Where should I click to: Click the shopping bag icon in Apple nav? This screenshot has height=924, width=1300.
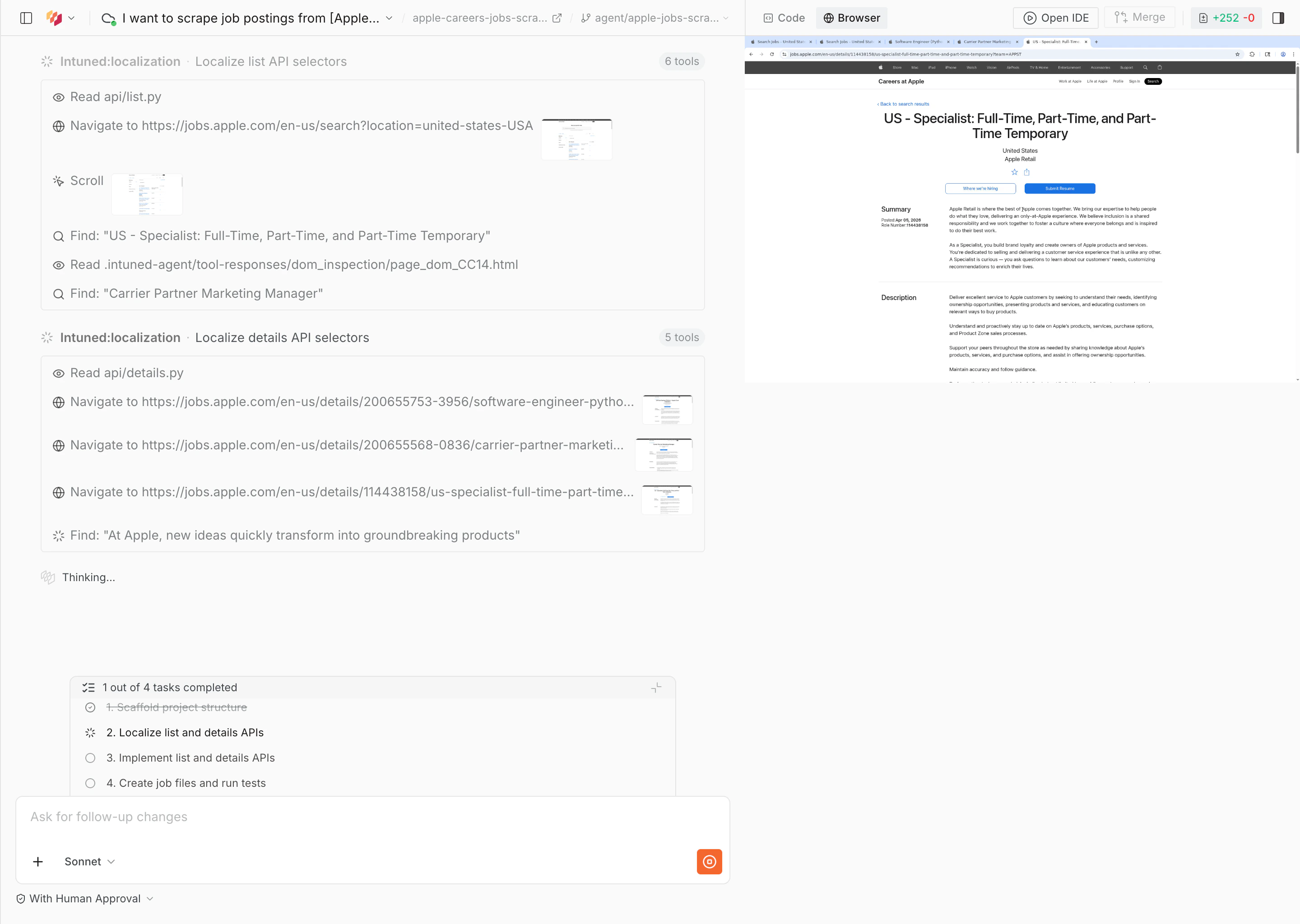click(x=1160, y=68)
